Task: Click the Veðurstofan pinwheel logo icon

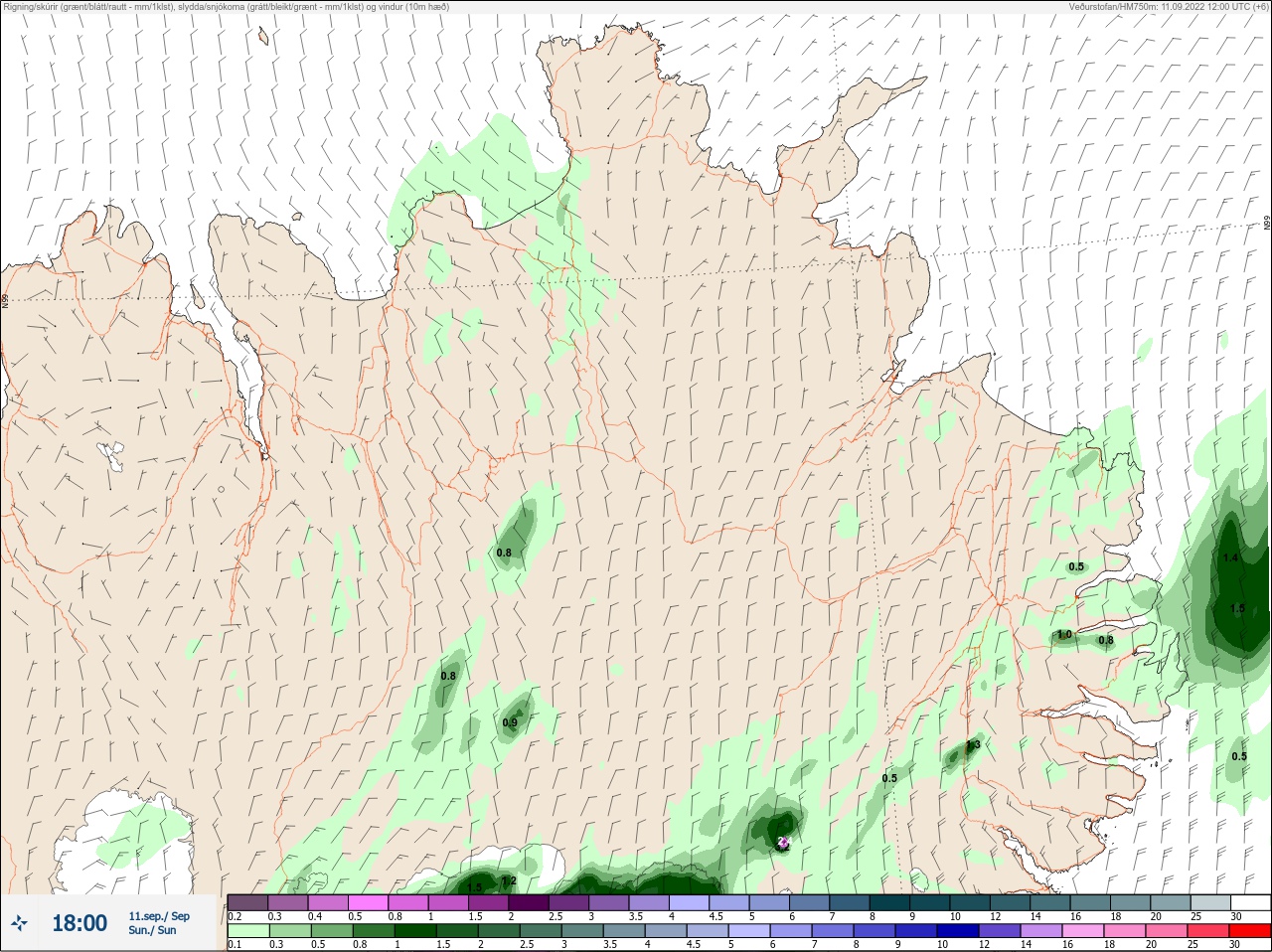Action: (19, 923)
